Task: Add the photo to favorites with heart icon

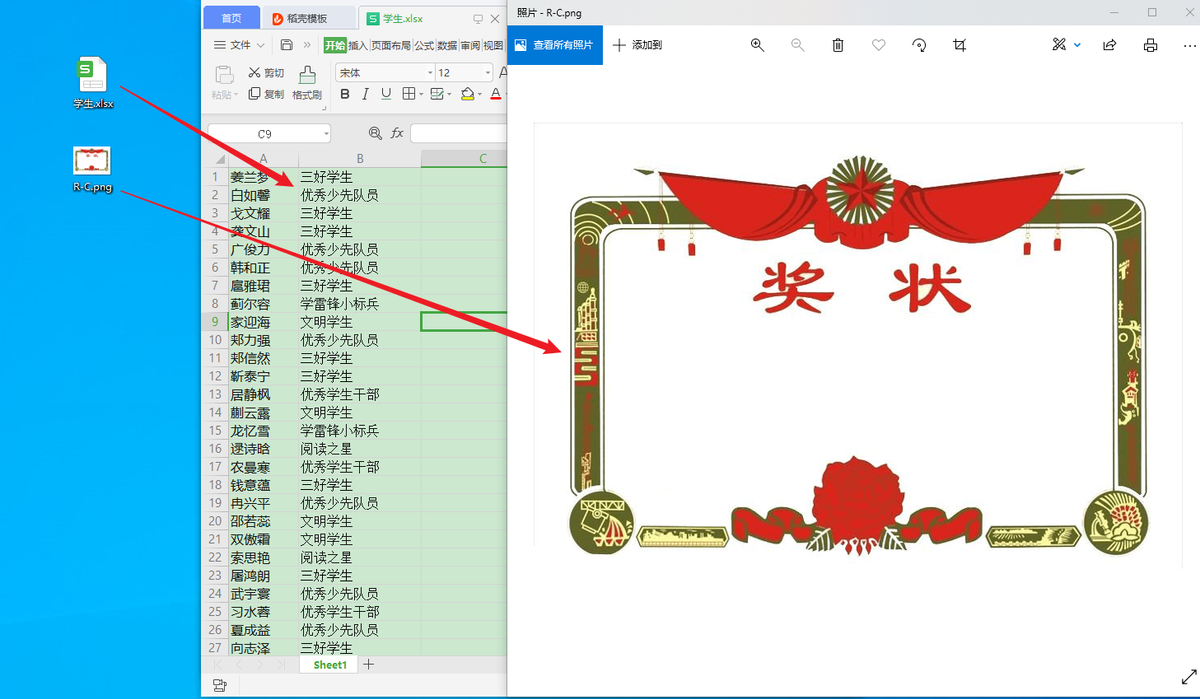Action: (878, 45)
